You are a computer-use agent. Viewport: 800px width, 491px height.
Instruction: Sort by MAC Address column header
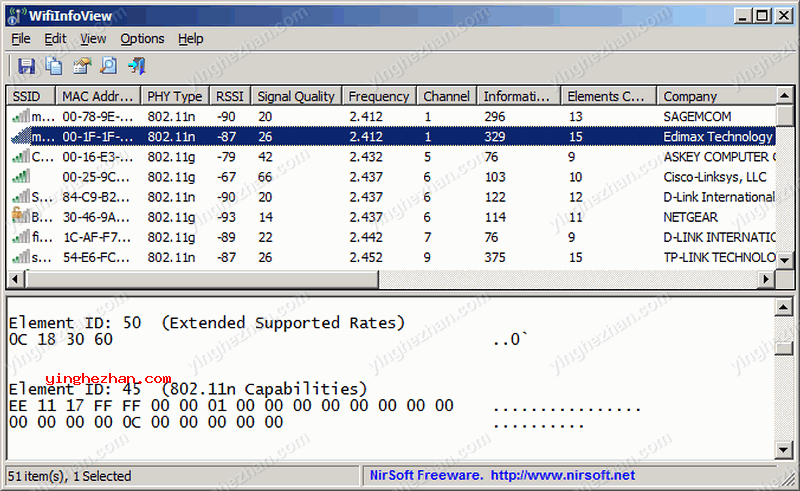(x=97, y=96)
